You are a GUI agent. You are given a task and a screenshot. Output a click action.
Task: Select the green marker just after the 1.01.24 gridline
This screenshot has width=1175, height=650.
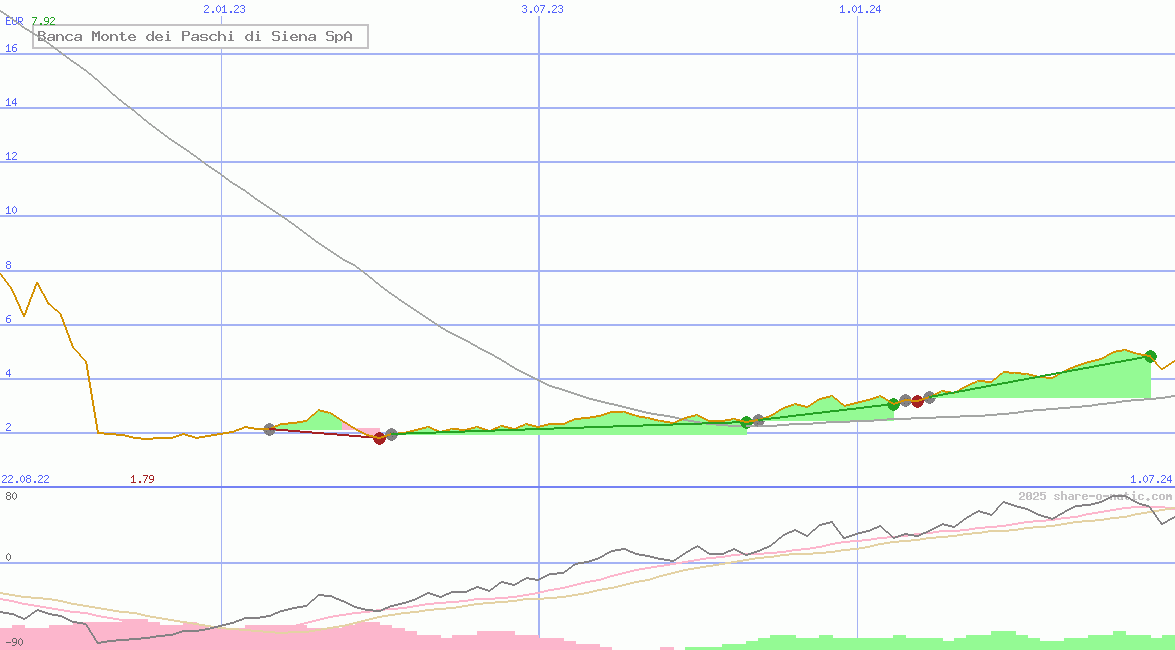pyautogui.click(x=893, y=404)
